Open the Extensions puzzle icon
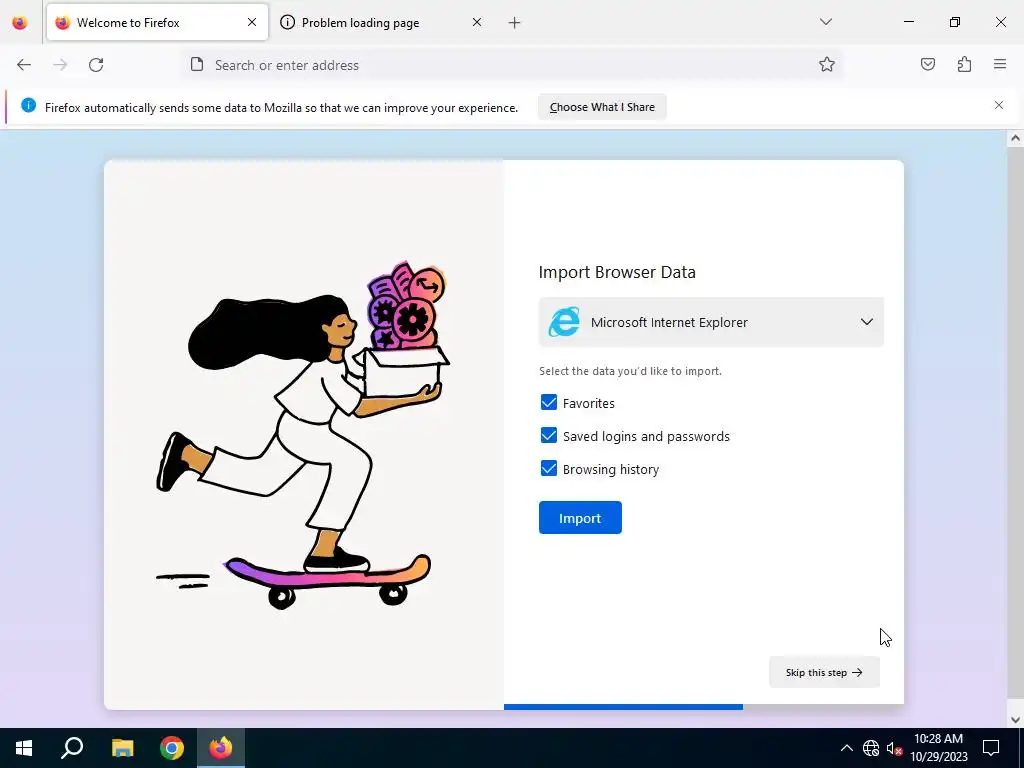 tap(964, 64)
